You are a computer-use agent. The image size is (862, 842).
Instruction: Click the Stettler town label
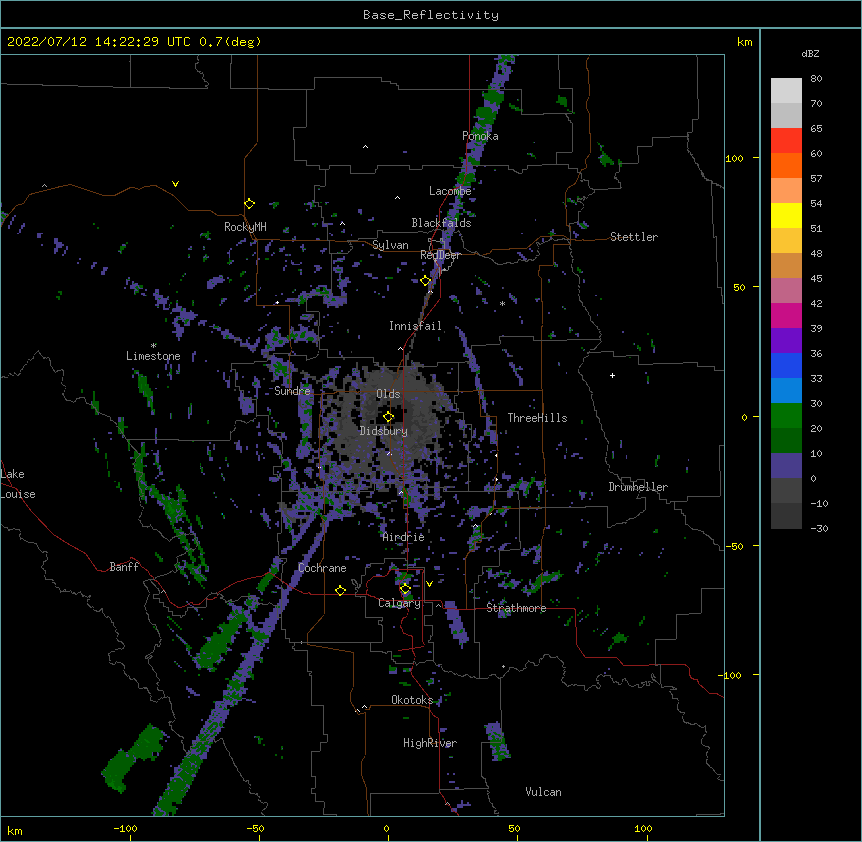[634, 237]
